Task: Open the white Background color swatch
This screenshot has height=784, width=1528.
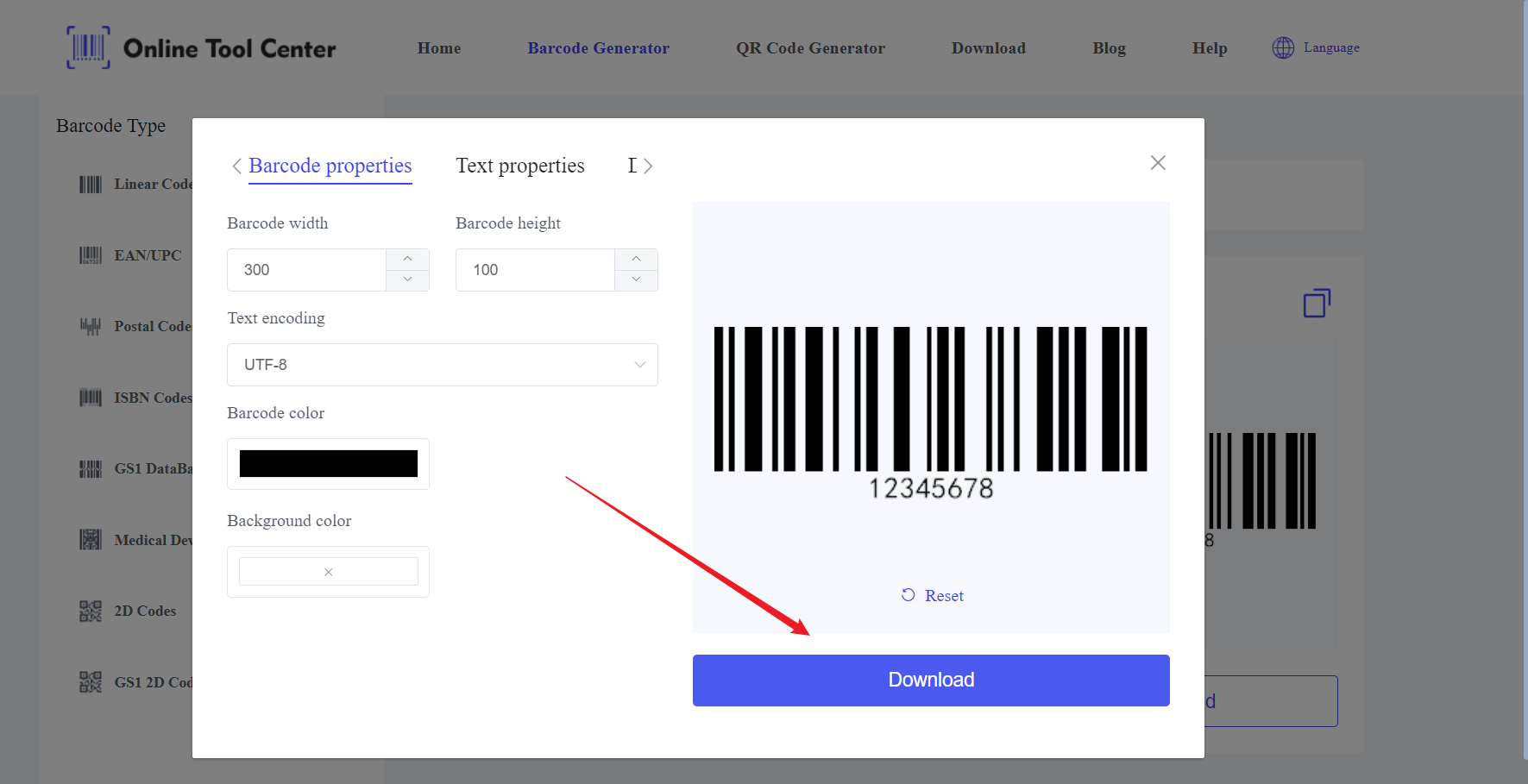Action: (329, 572)
